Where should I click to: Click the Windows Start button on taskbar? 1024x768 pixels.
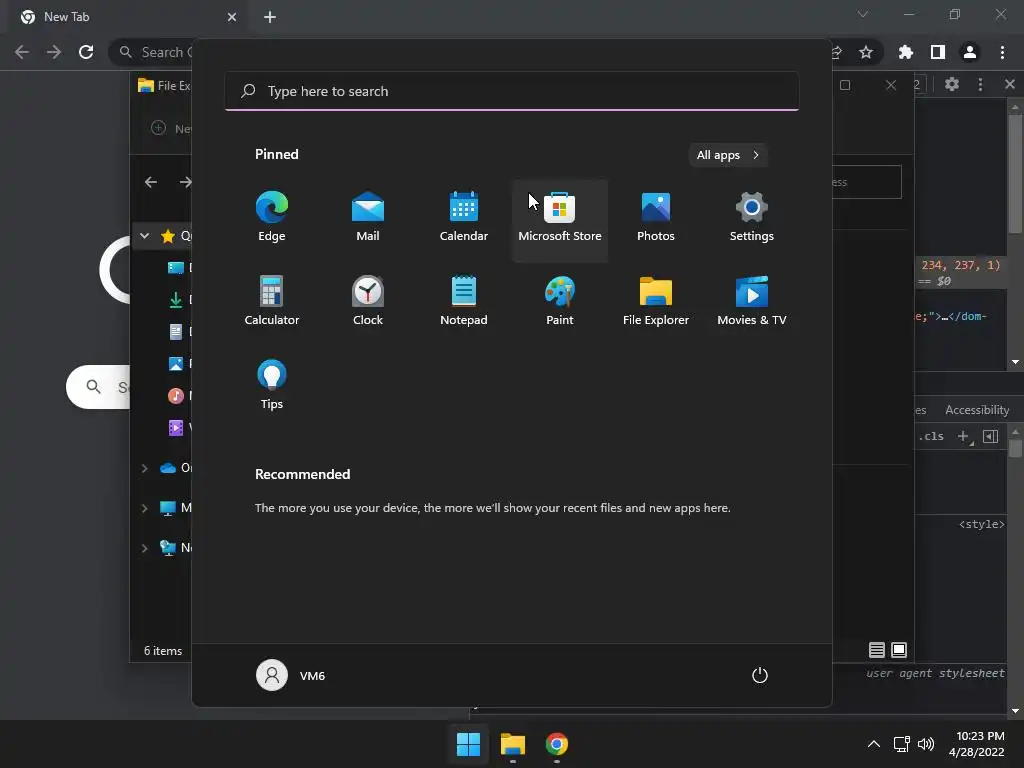click(468, 744)
